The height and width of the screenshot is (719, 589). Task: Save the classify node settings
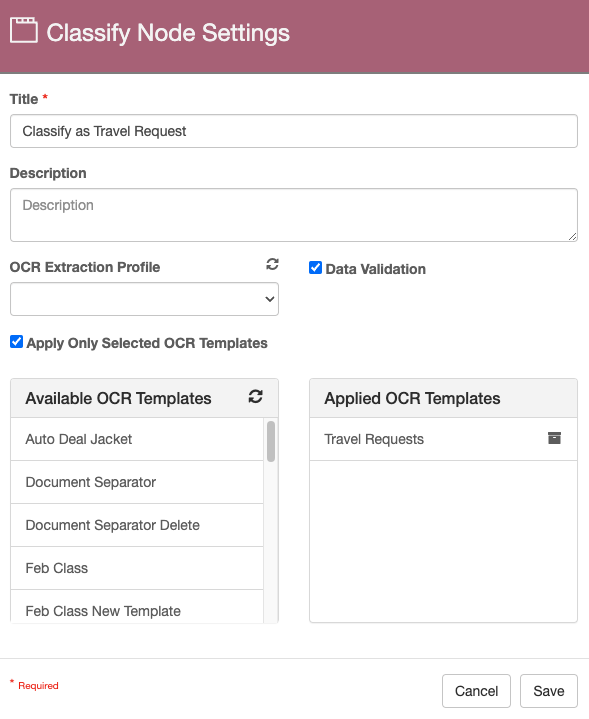(x=549, y=691)
